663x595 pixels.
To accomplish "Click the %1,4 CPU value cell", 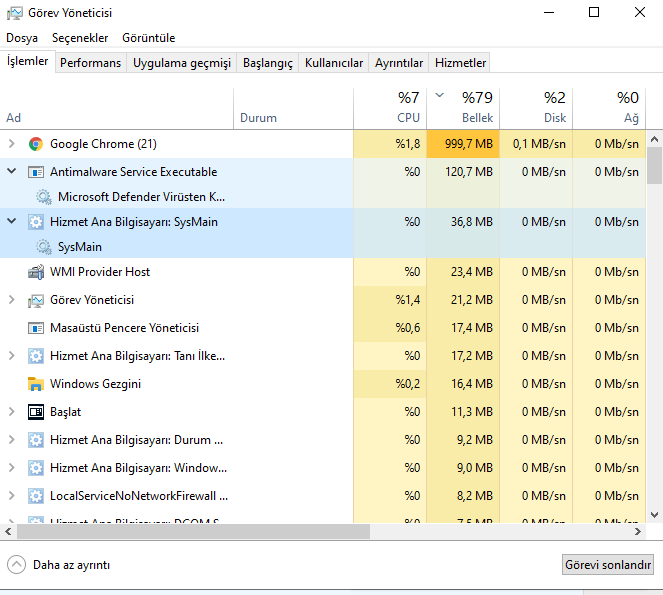I will 390,300.
